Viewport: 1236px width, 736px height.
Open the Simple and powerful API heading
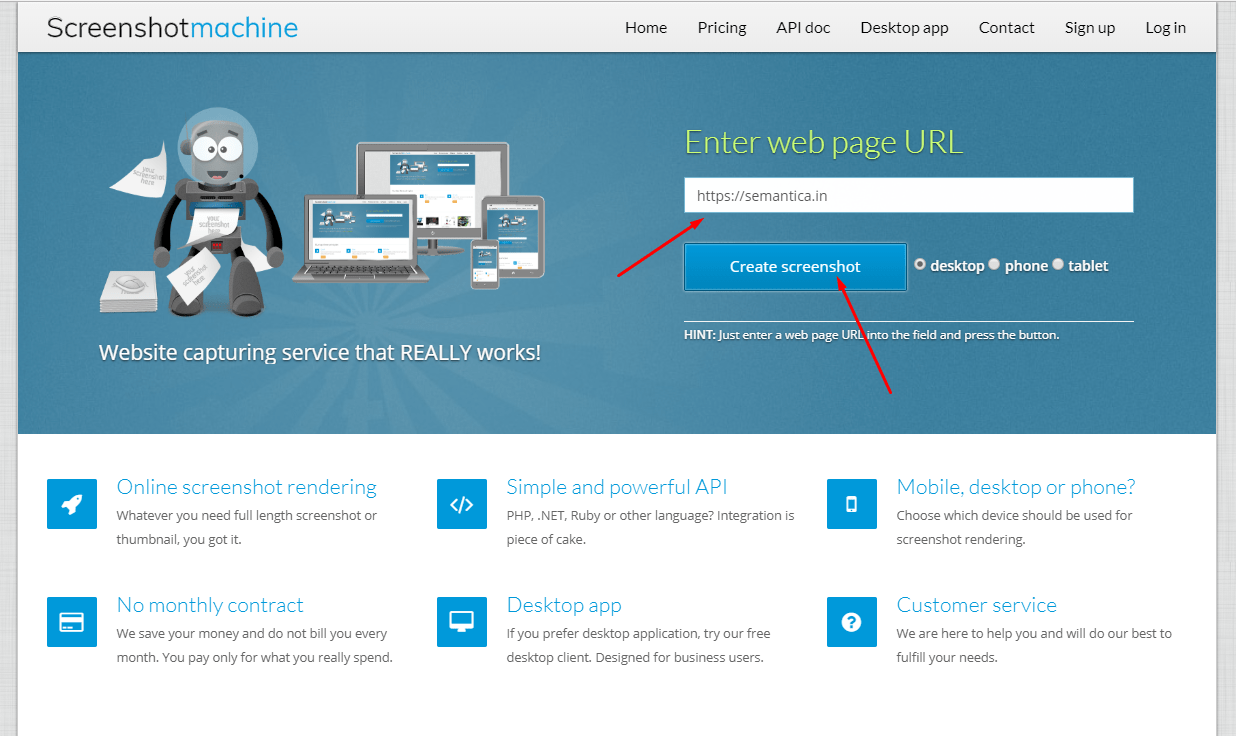pos(617,487)
